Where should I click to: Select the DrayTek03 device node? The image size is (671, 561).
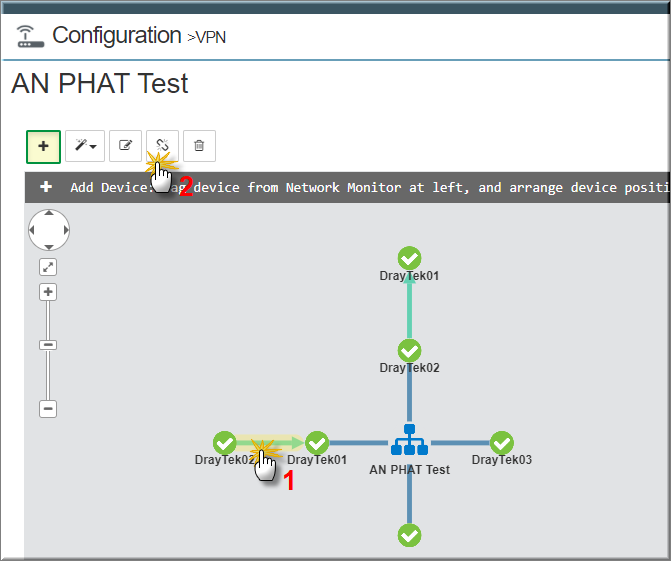tap(502, 443)
